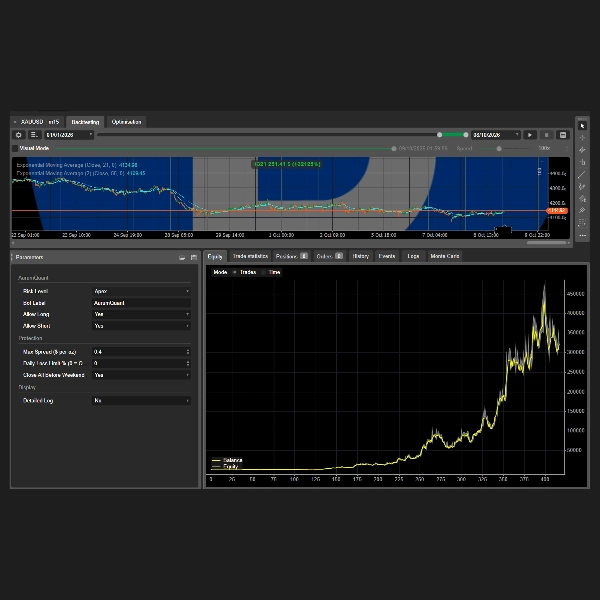Open the Monte Carlo tab

coord(445,256)
